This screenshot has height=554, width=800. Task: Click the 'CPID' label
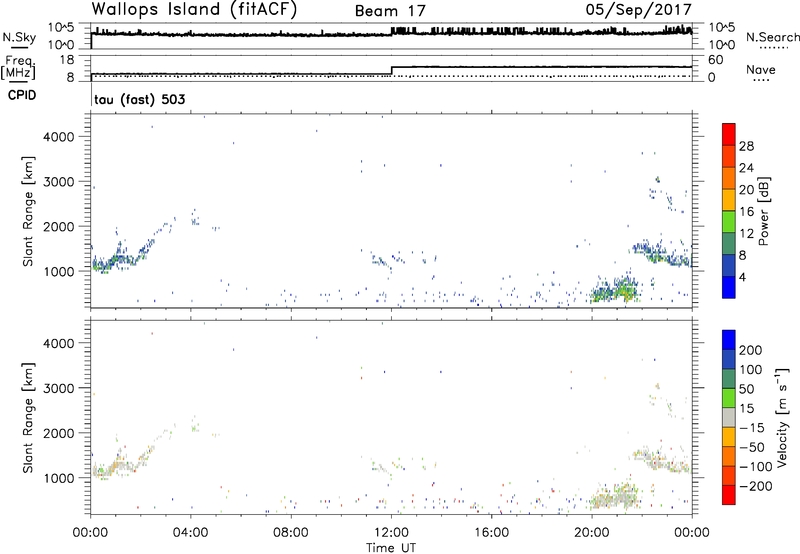(22, 95)
